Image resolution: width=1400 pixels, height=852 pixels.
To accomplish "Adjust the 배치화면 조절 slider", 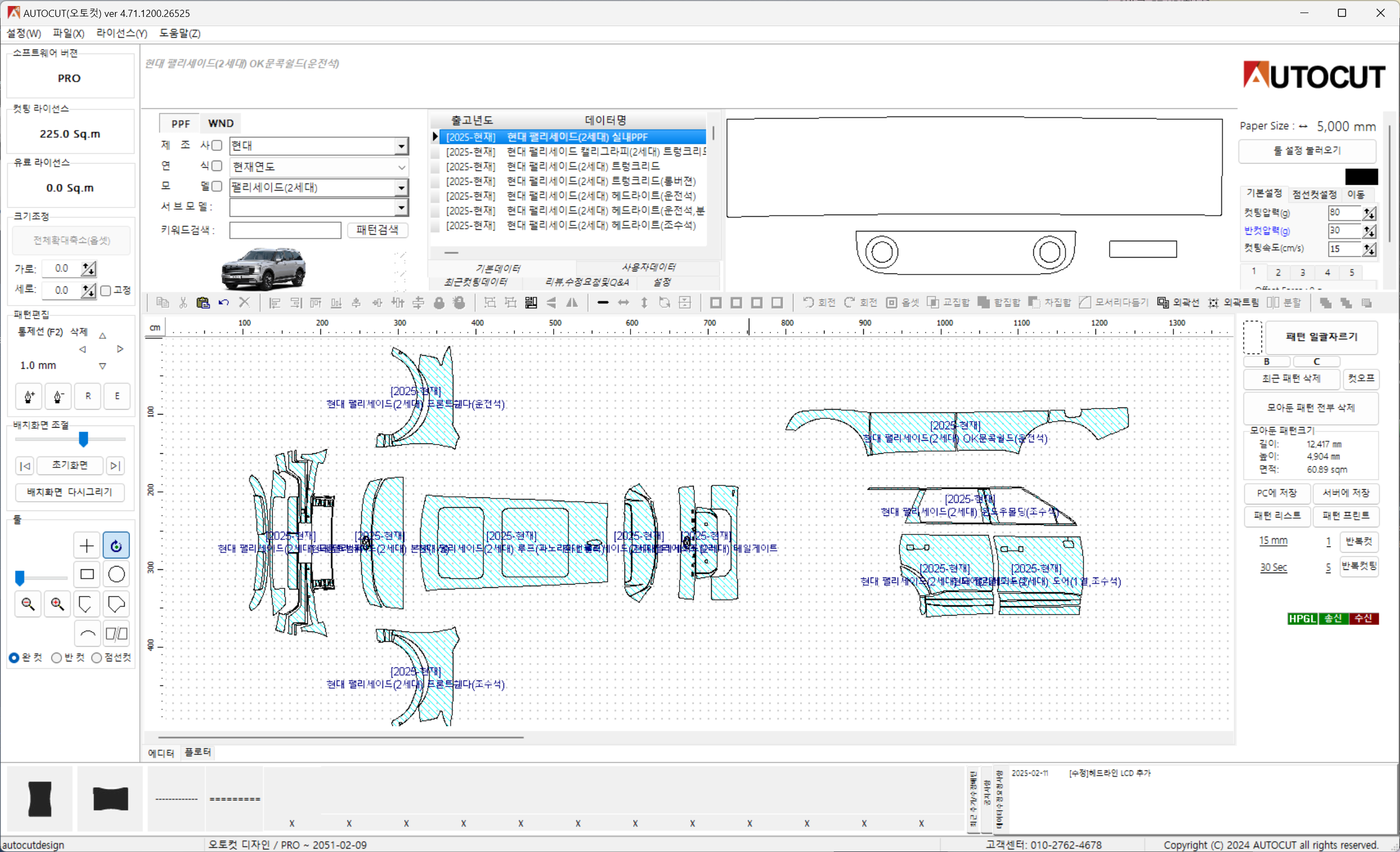I will (x=83, y=439).
